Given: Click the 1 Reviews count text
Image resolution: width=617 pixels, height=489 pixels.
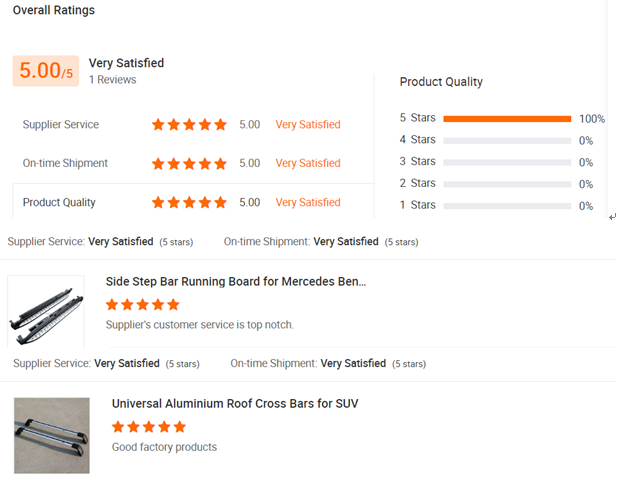Looking at the screenshot, I should (112, 80).
